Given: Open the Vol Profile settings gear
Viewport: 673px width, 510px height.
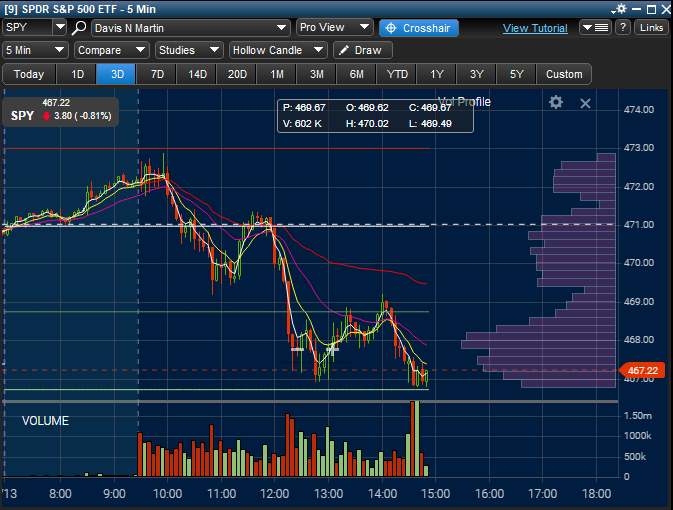Looking at the screenshot, I should pyautogui.click(x=556, y=102).
